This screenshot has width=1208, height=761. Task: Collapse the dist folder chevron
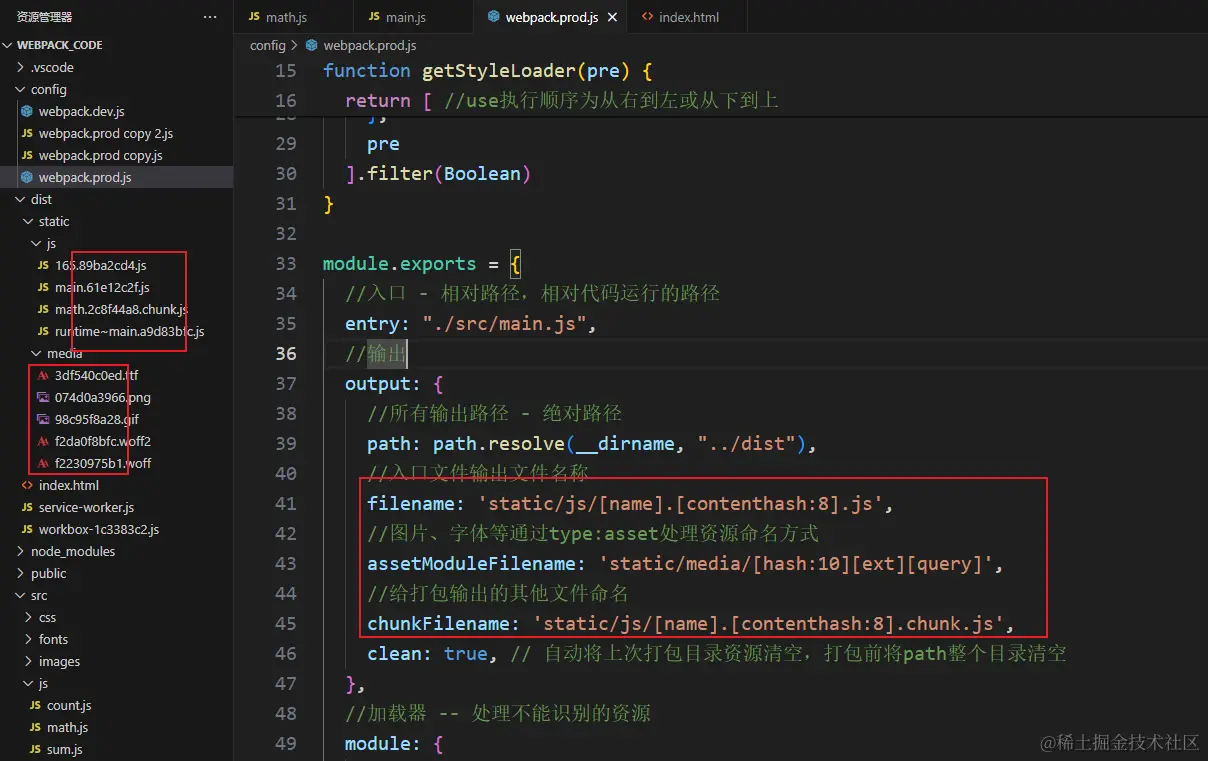pos(21,199)
